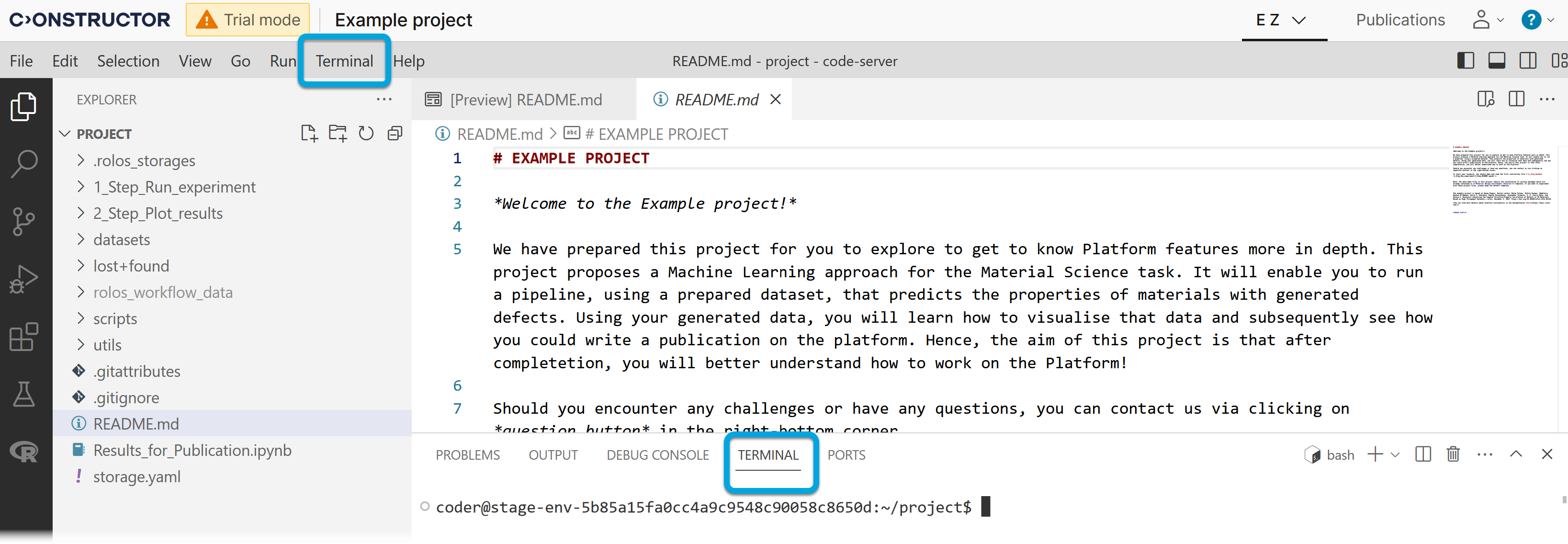The image size is (1568, 544).
Task: Open Results_for_Publication.ipynb file
Action: pos(192,450)
